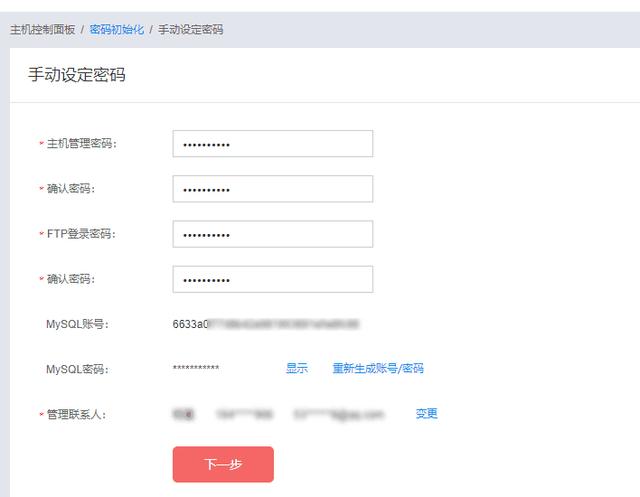Click the MySQL账号 label
This screenshot has height=497, width=640.
tap(76, 324)
